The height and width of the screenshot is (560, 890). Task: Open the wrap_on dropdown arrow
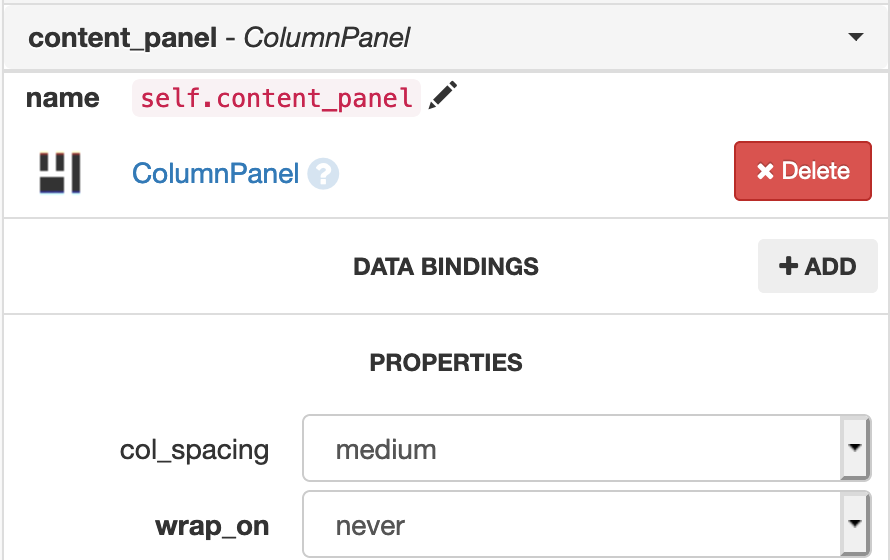(x=855, y=524)
